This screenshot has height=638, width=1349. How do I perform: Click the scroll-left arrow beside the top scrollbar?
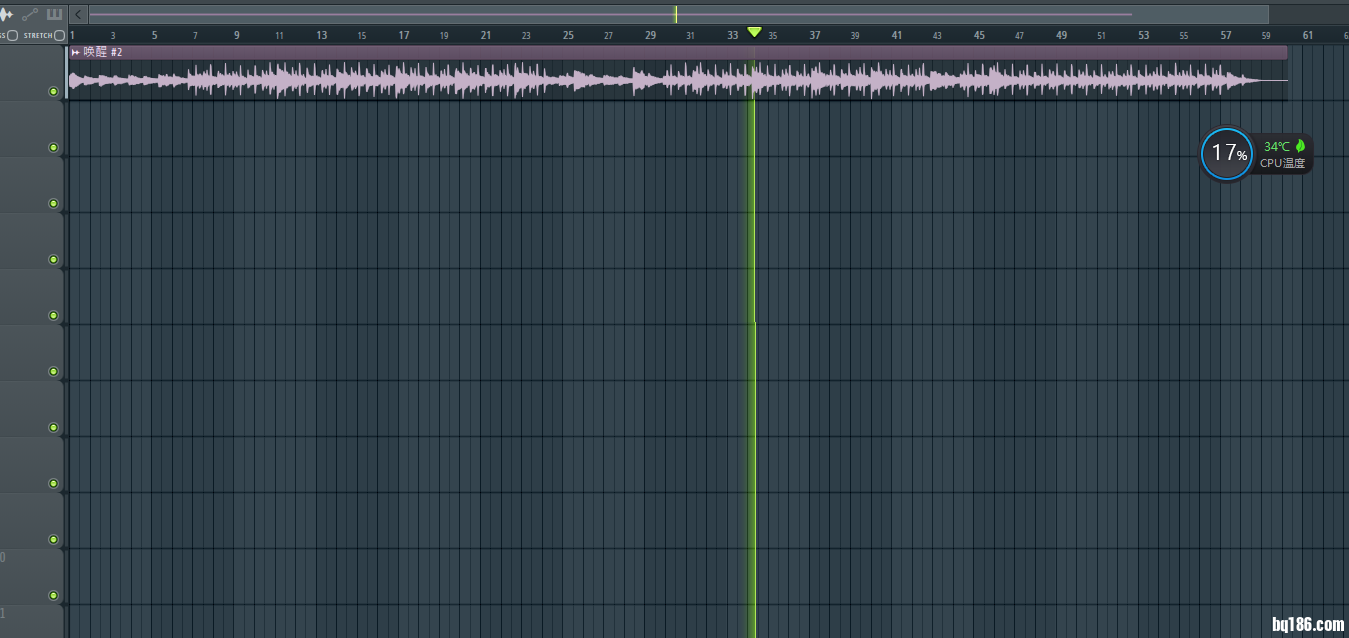click(78, 14)
